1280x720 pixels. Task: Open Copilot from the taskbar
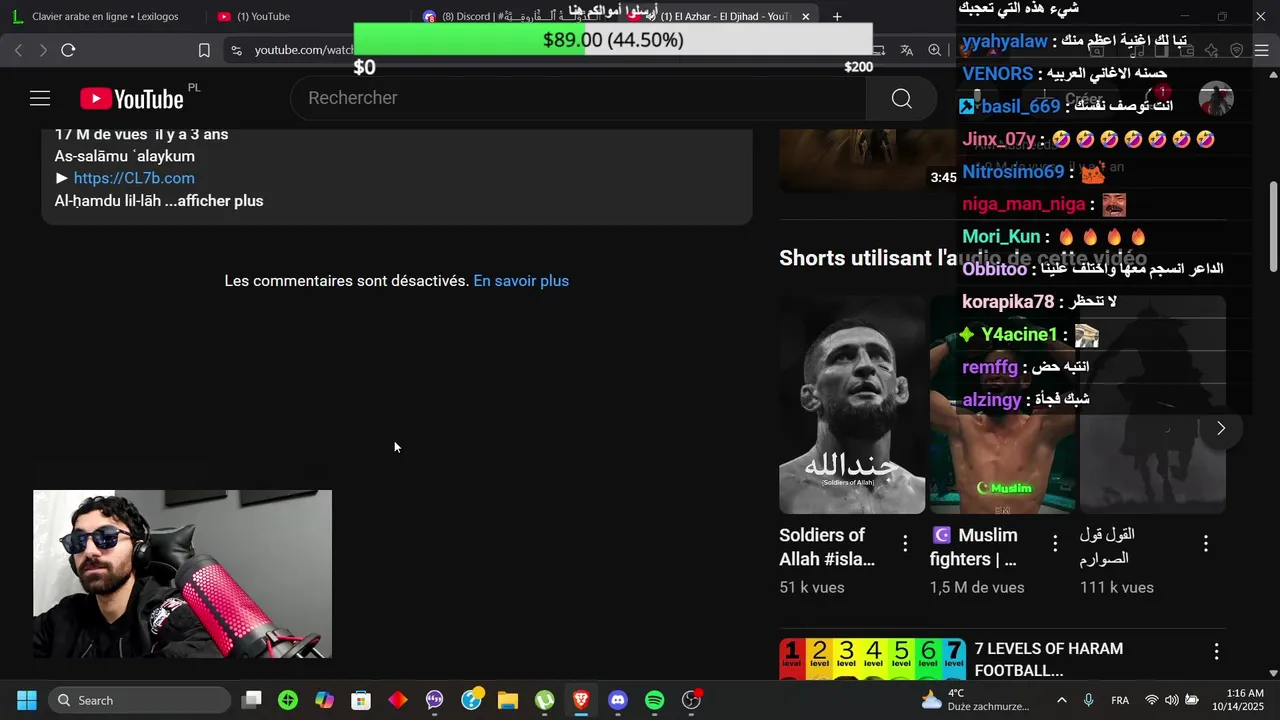click(x=325, y=700)
